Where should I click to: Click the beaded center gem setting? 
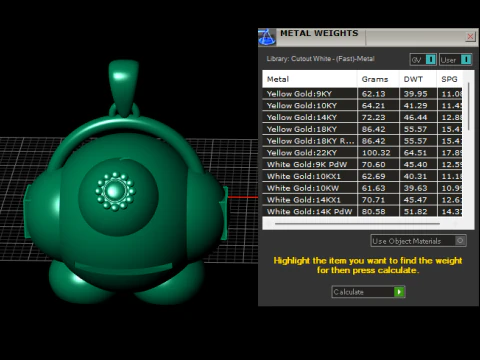click(115, 191)
